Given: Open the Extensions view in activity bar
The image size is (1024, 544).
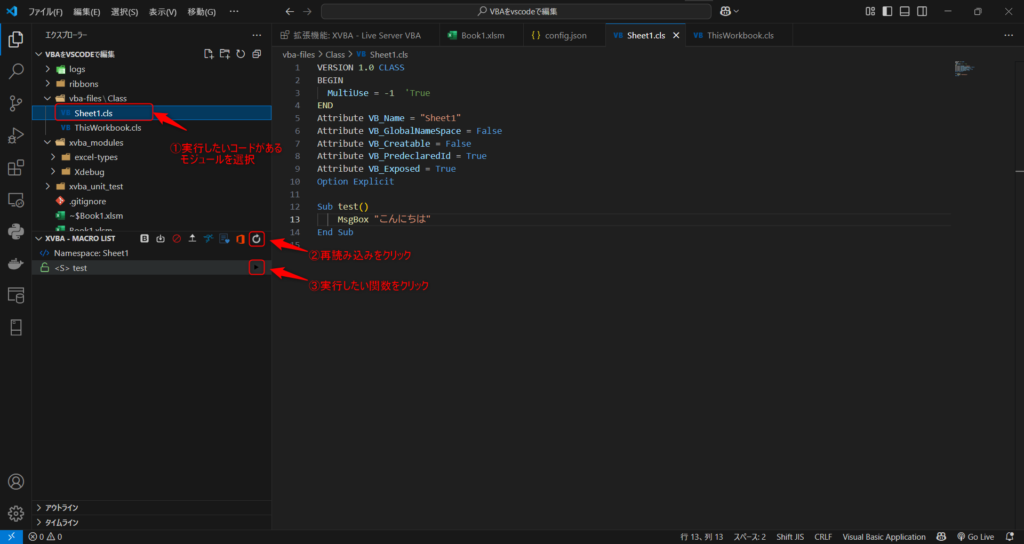Looking at the screenshot, I should pos(16,167).
